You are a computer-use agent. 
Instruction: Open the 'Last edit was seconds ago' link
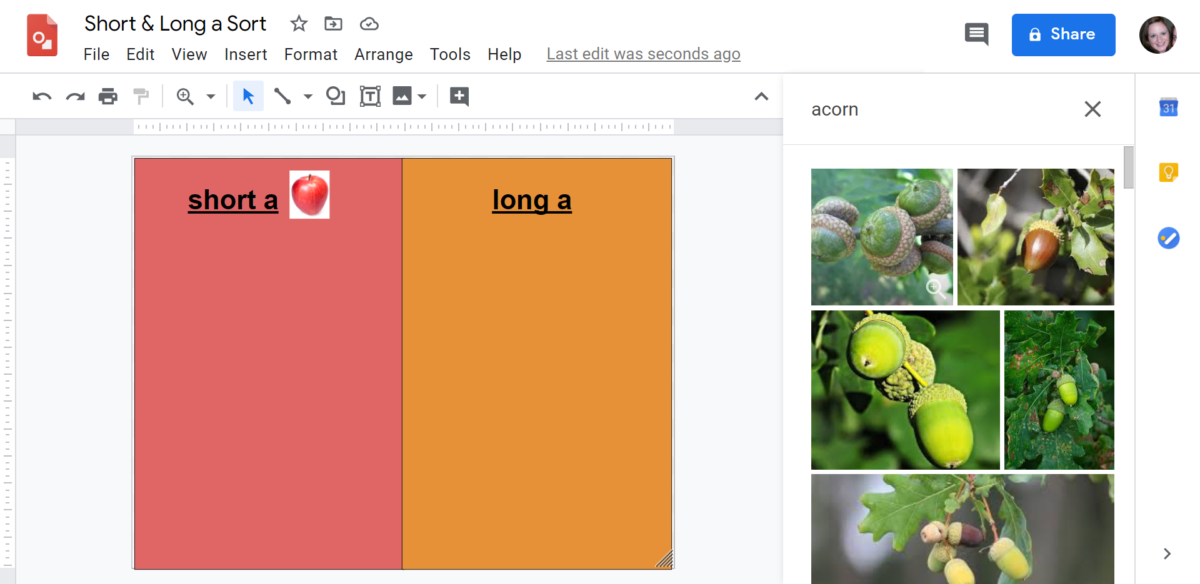[644, 54]
